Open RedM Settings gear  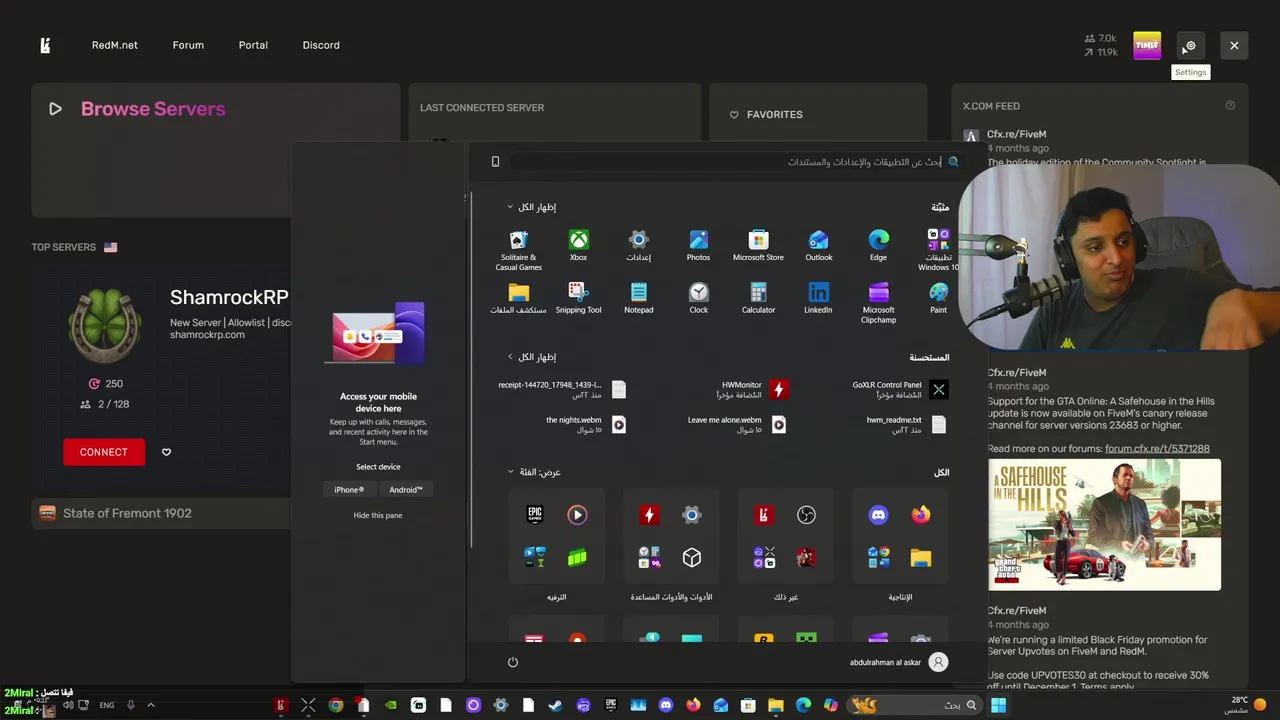pyautogui.click(x=1190, y=45)
